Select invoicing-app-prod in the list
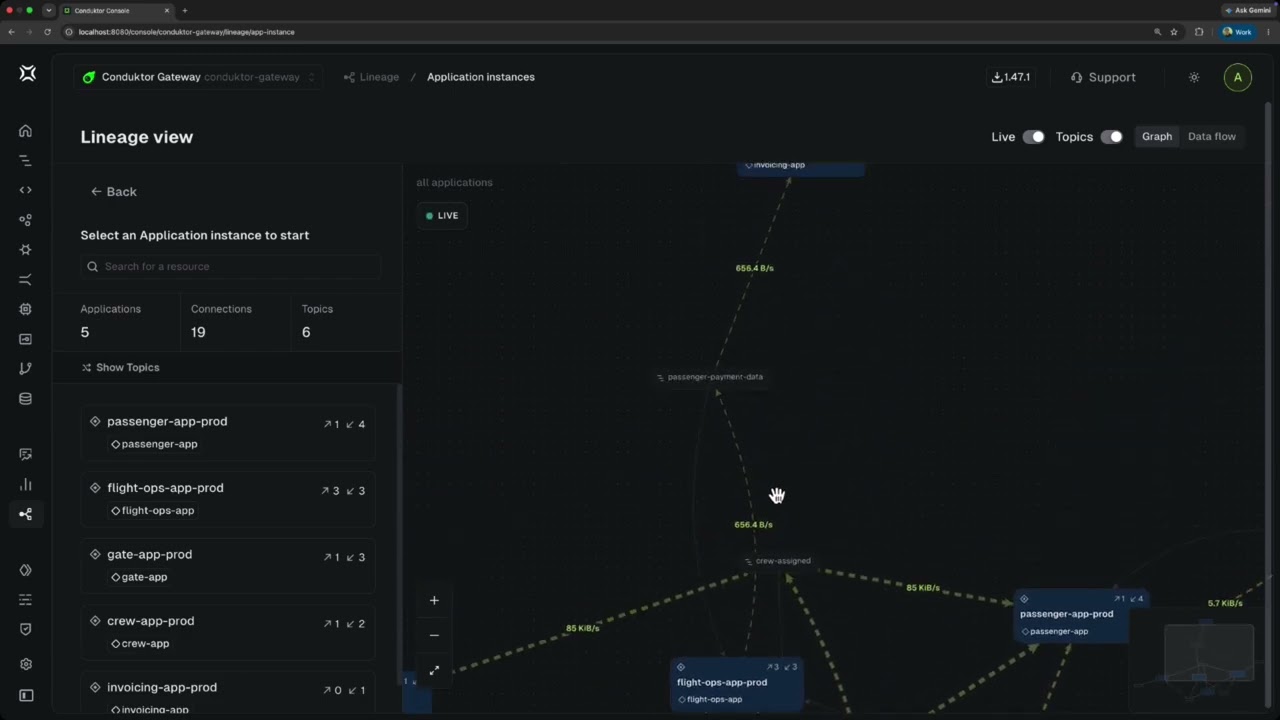The height and width of the screenshot is (720, 1280). pyautogui.click(x=228, y=694)
